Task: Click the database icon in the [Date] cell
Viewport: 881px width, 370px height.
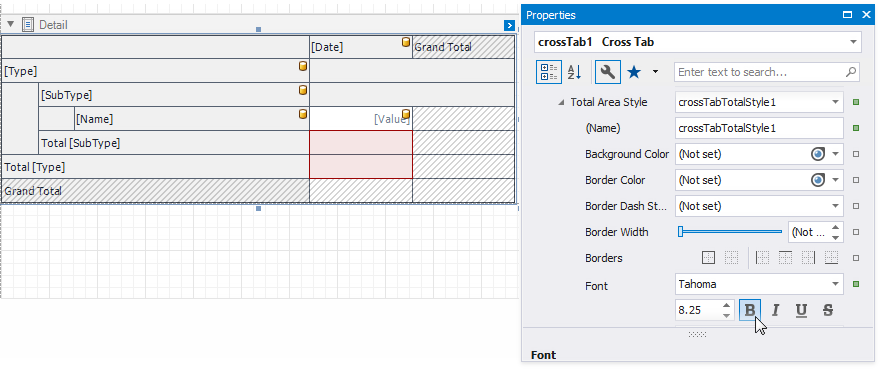Action: pyautogui.click(x=406, y=42)
